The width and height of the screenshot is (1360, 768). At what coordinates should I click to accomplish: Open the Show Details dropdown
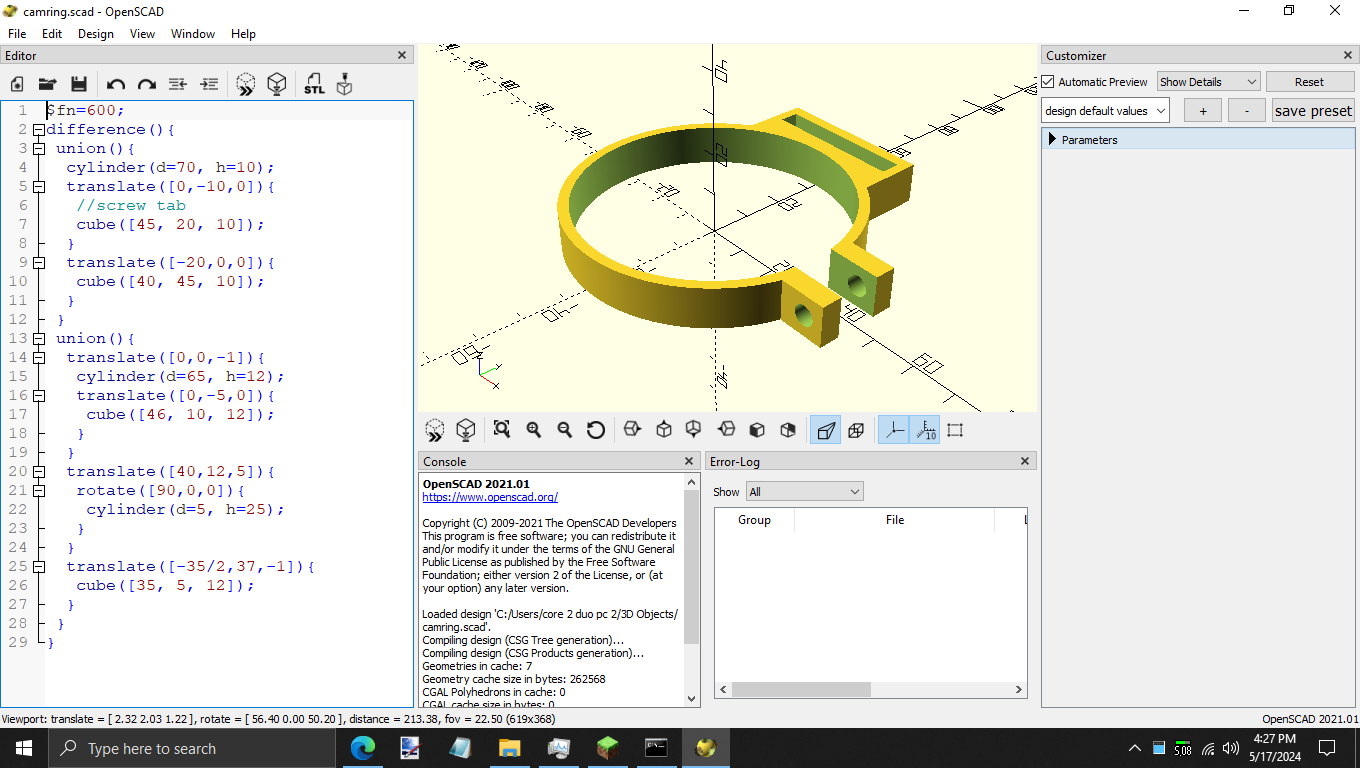click(1208, 82)
